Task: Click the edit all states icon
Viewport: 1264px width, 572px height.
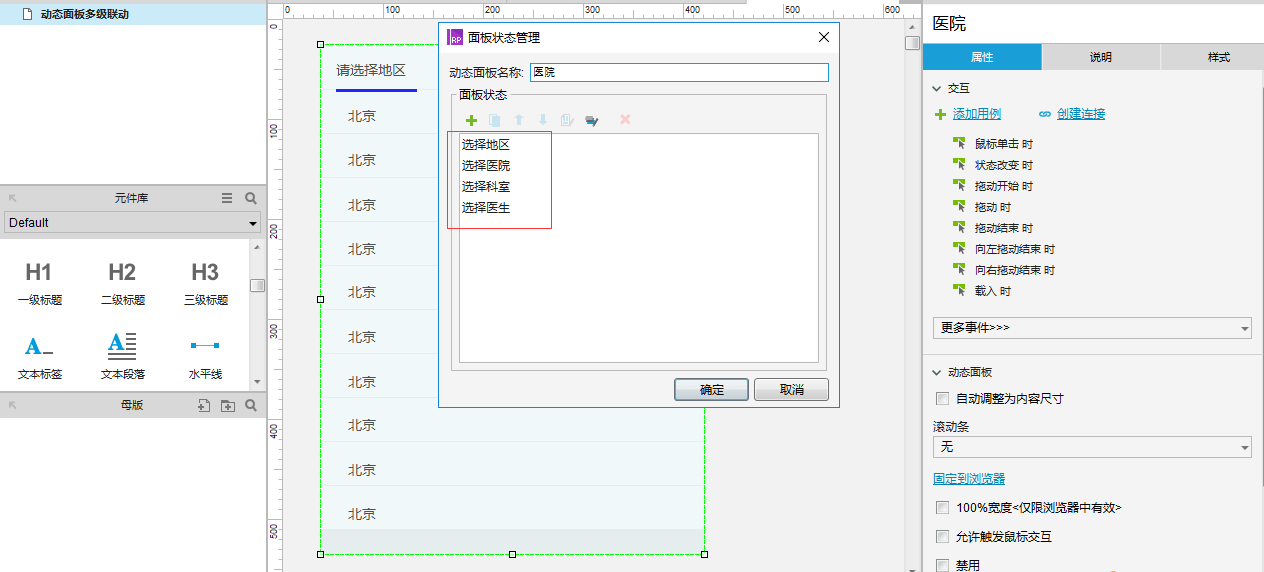Action: pyautogui.click(x=592, y=120)
